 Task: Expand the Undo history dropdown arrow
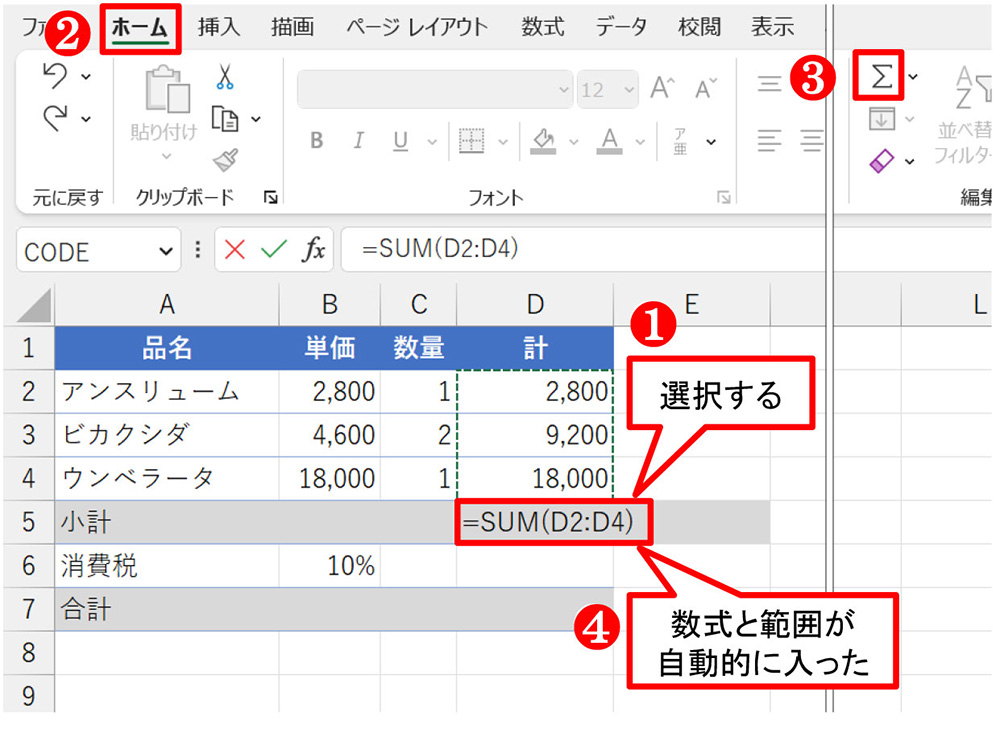[x=85, y=77]
